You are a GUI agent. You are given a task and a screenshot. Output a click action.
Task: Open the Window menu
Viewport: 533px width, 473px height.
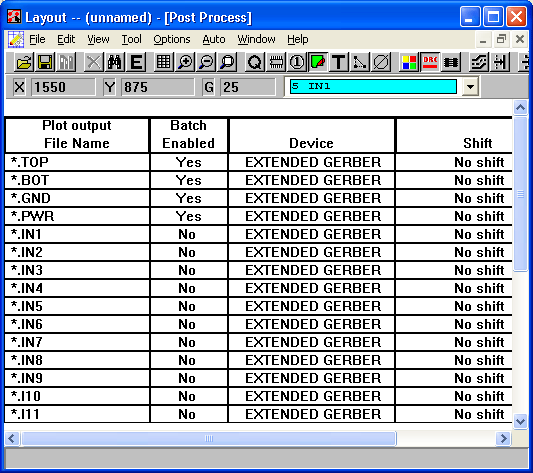pos(256,39)
